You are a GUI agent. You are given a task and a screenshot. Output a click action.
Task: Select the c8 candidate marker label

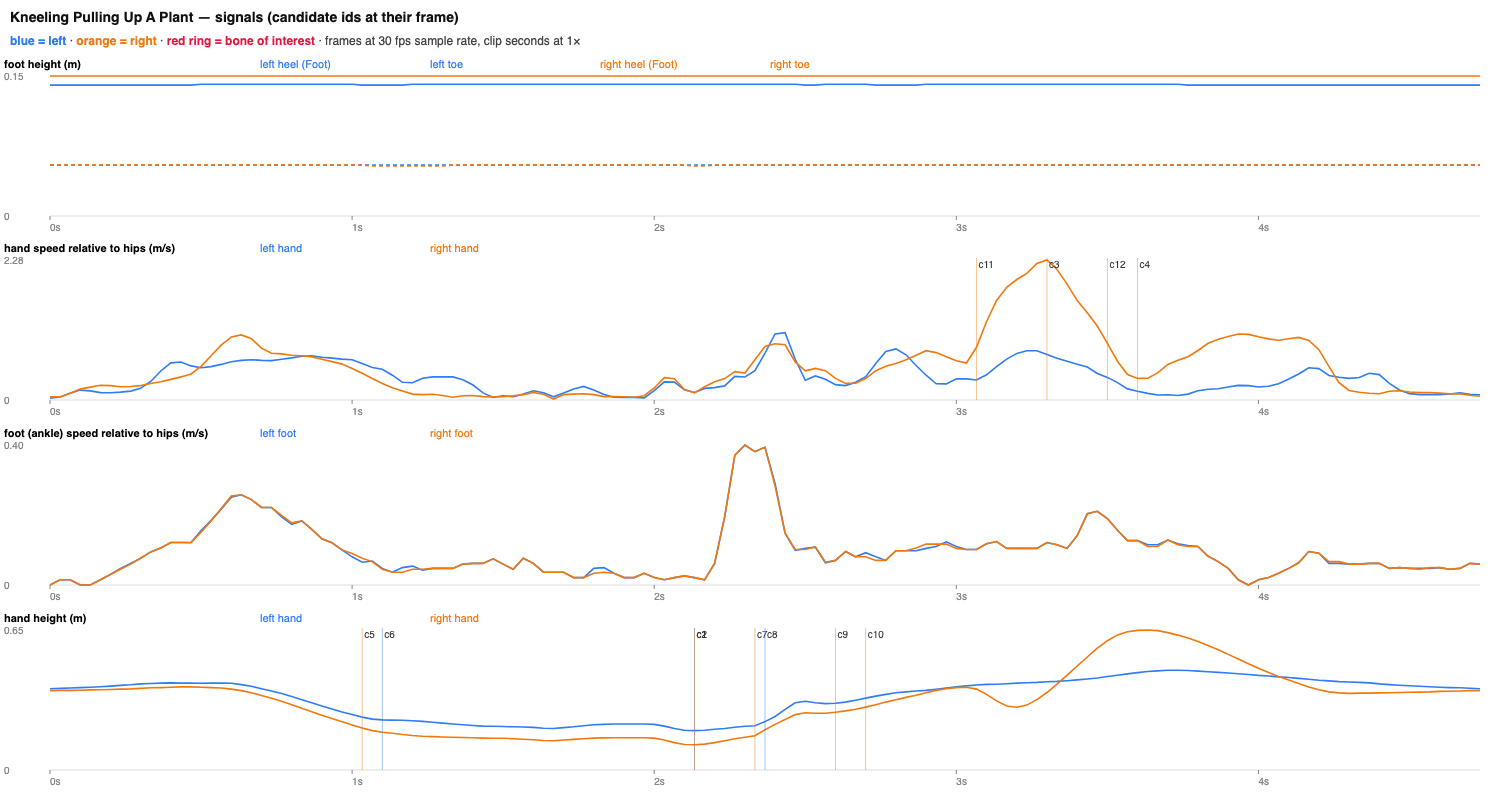[772, 635]
